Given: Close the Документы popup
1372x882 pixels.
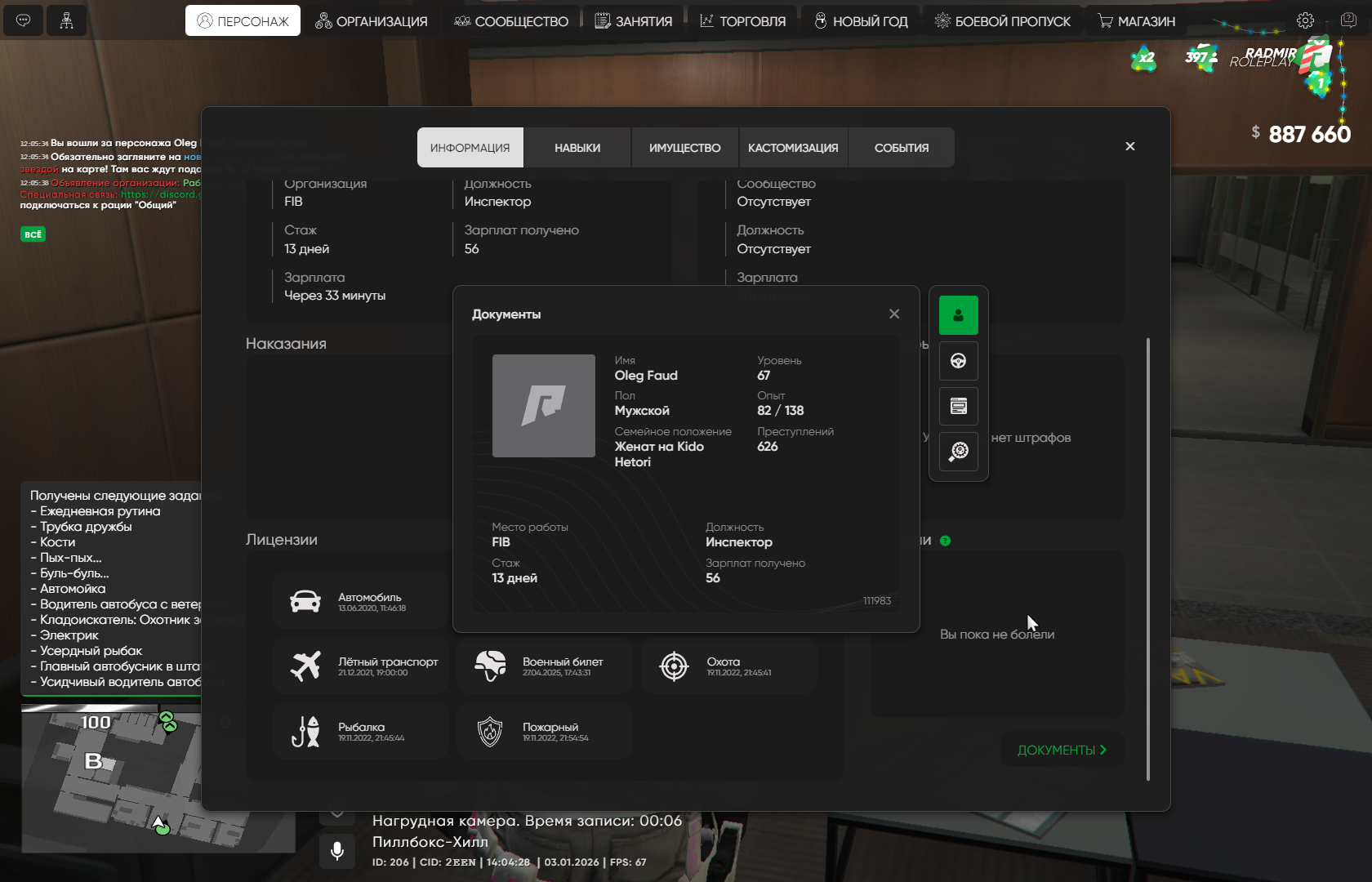Looking at the screenshot, I should coord(894,314).
